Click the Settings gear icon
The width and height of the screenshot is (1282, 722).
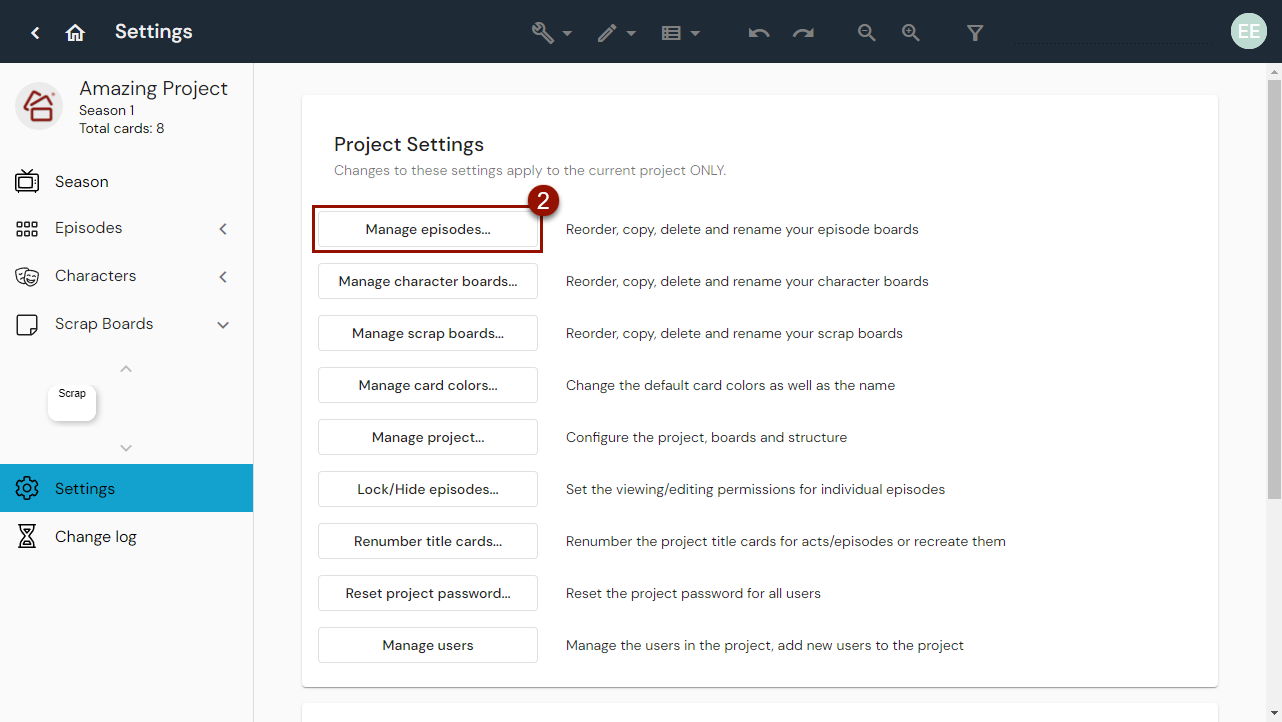point(27,488)
